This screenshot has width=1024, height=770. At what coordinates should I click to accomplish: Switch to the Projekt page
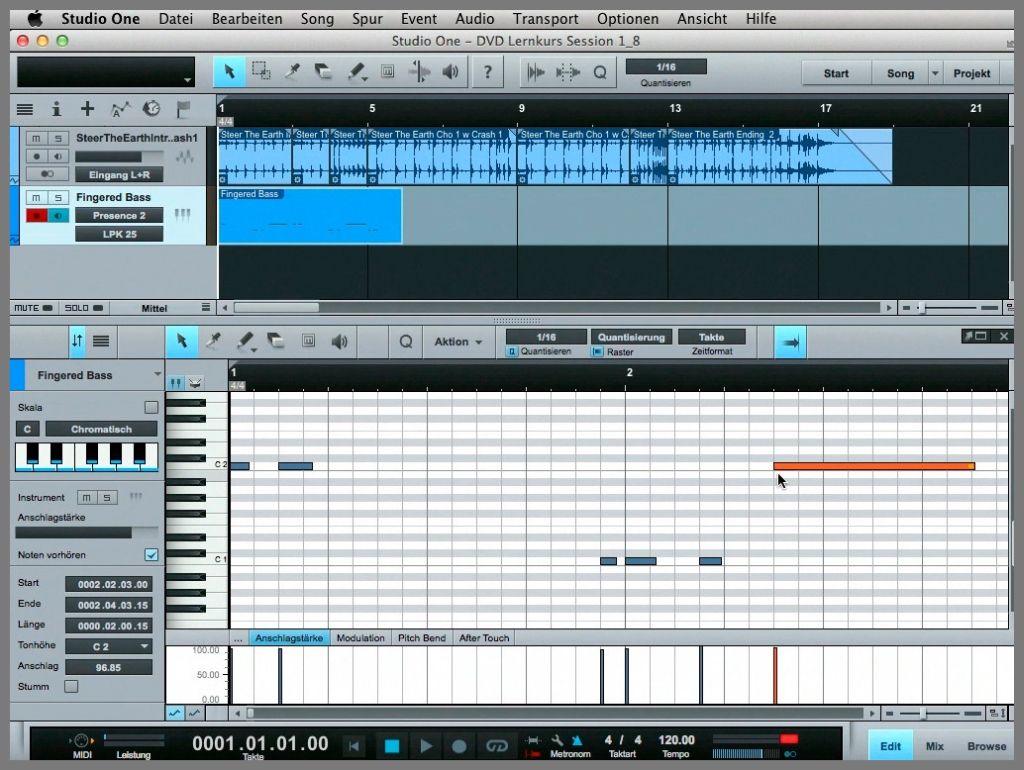[971, 73]
